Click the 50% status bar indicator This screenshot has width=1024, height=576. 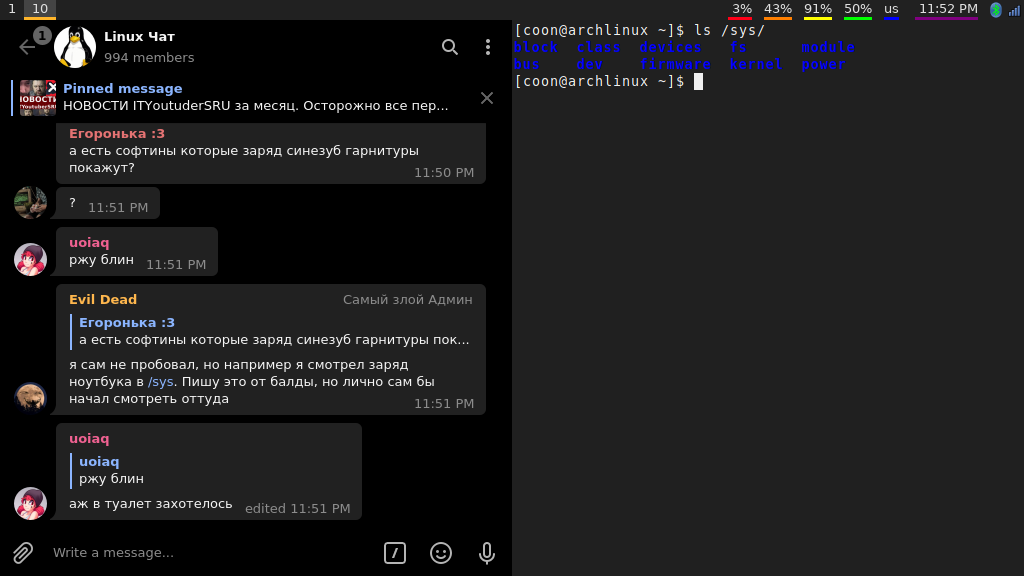(857, 9)
